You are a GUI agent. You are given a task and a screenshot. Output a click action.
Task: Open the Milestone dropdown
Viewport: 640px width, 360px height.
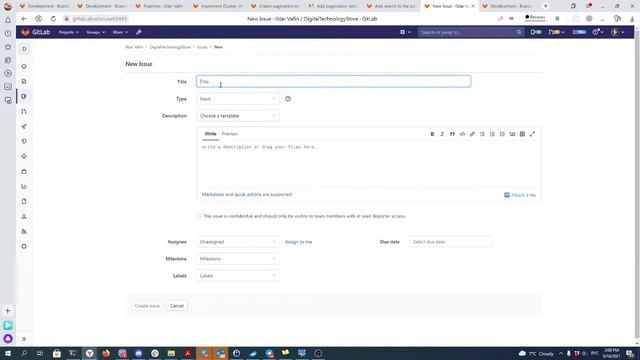click(x=238, y=259)
